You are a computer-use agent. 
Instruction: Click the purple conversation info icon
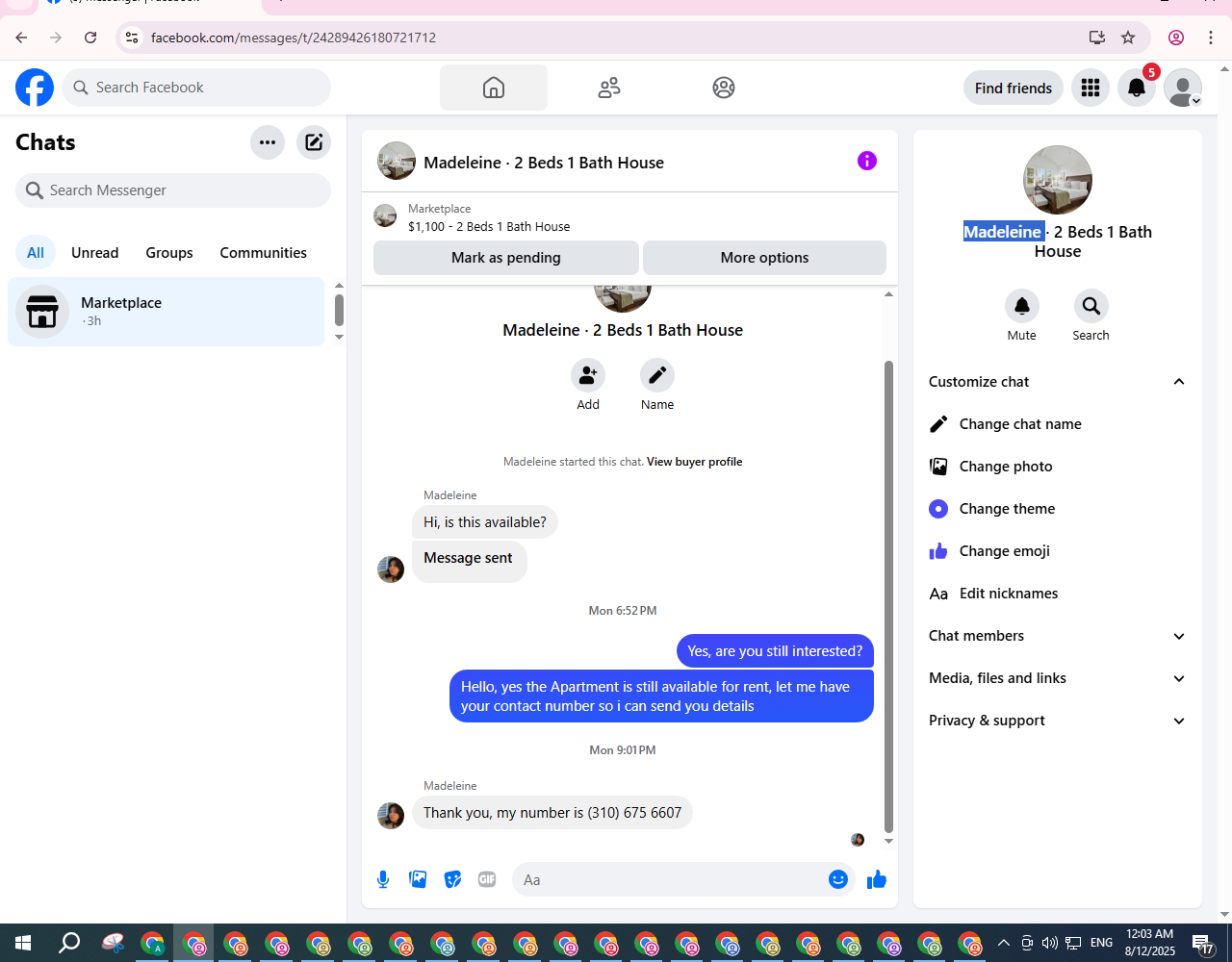(x=867, y=161)
